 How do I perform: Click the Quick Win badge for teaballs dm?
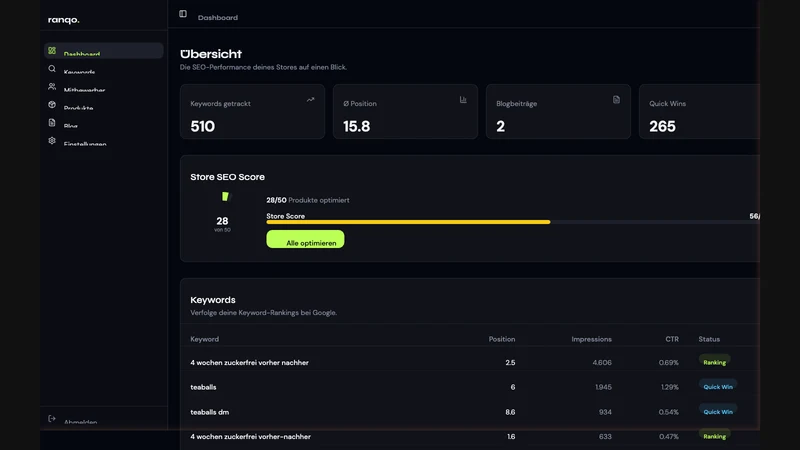coord(718,411)
